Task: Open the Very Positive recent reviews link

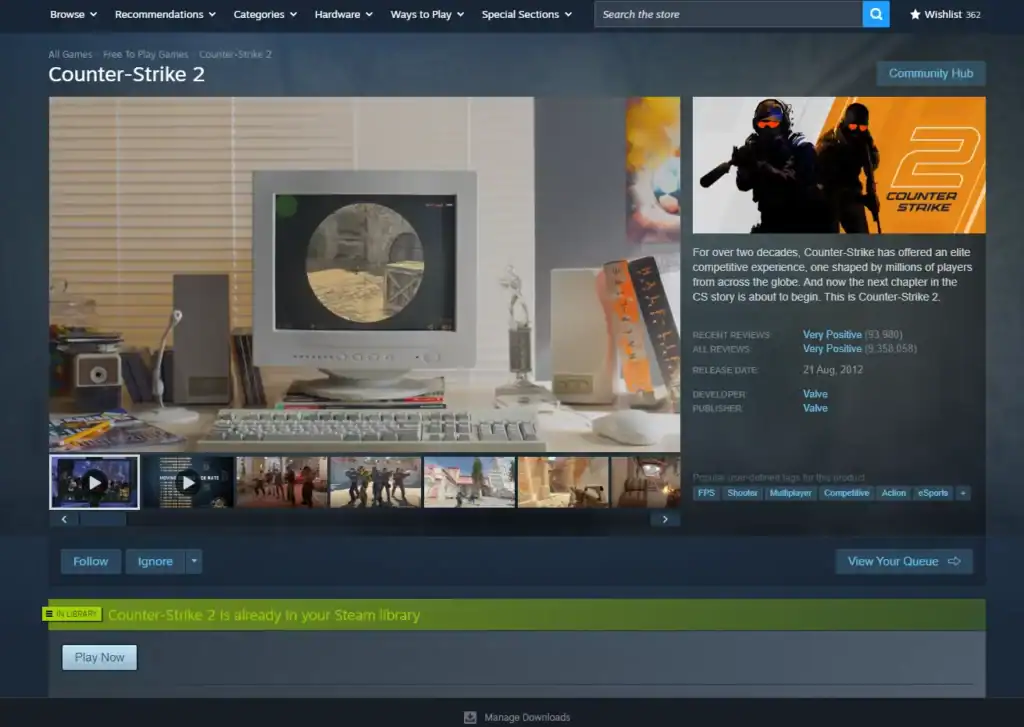Action: pos(833,334)
